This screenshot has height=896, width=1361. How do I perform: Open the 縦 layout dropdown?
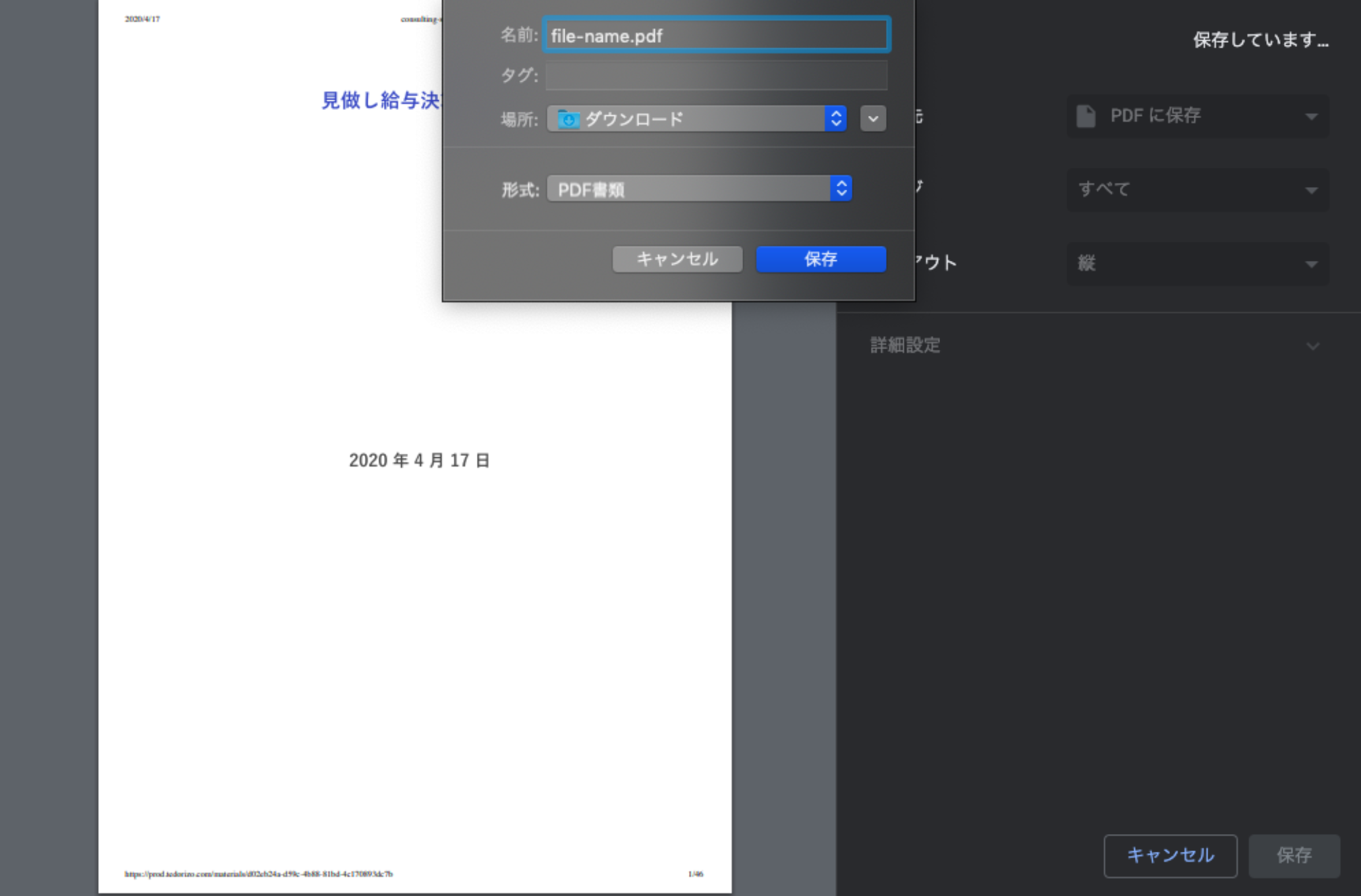pos(1197,264)
